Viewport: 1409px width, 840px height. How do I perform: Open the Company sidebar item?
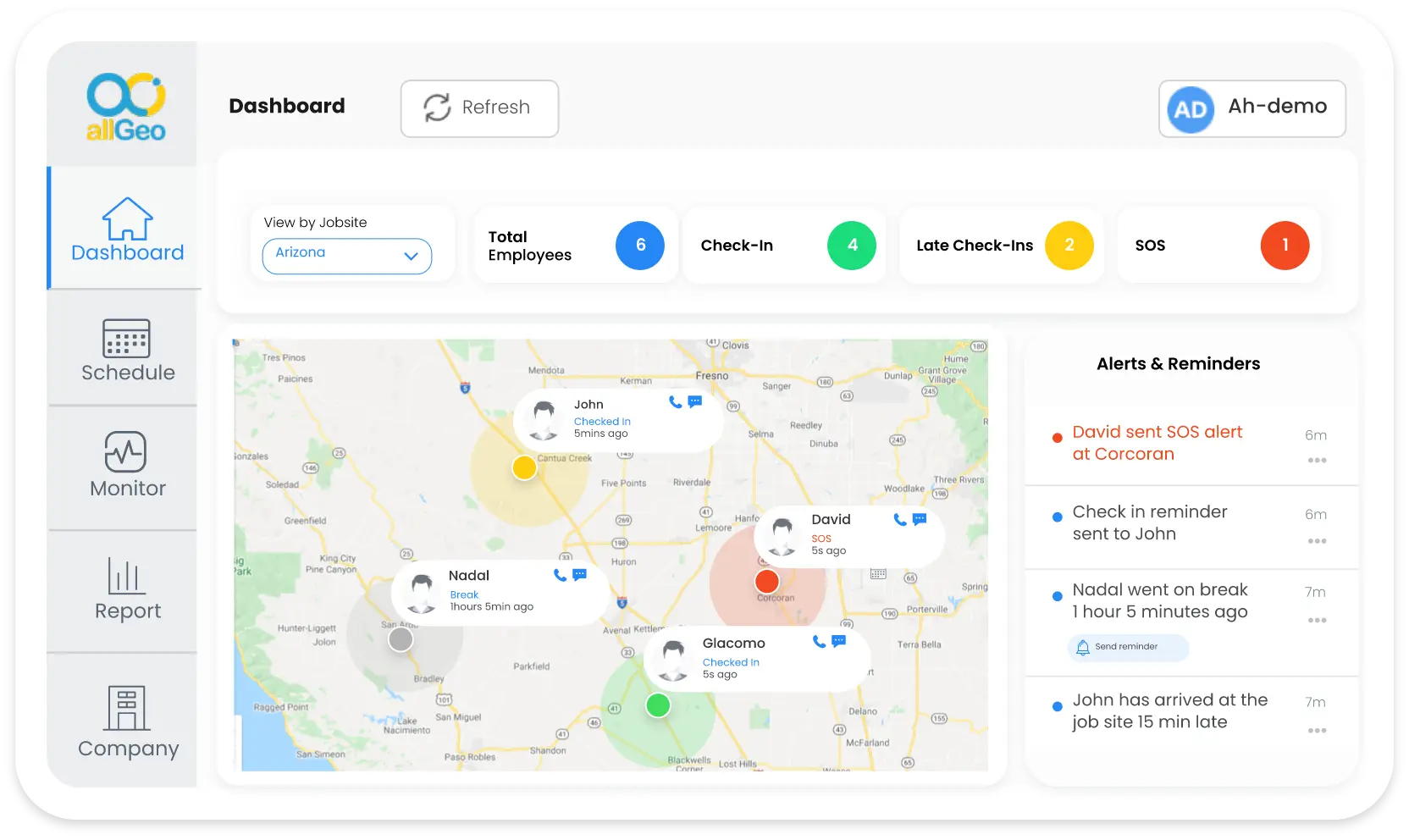pos(128,722)
